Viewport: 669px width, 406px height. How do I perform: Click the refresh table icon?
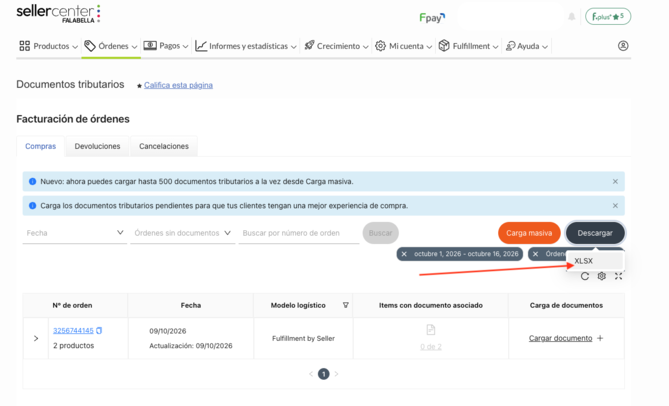point(585,276)
